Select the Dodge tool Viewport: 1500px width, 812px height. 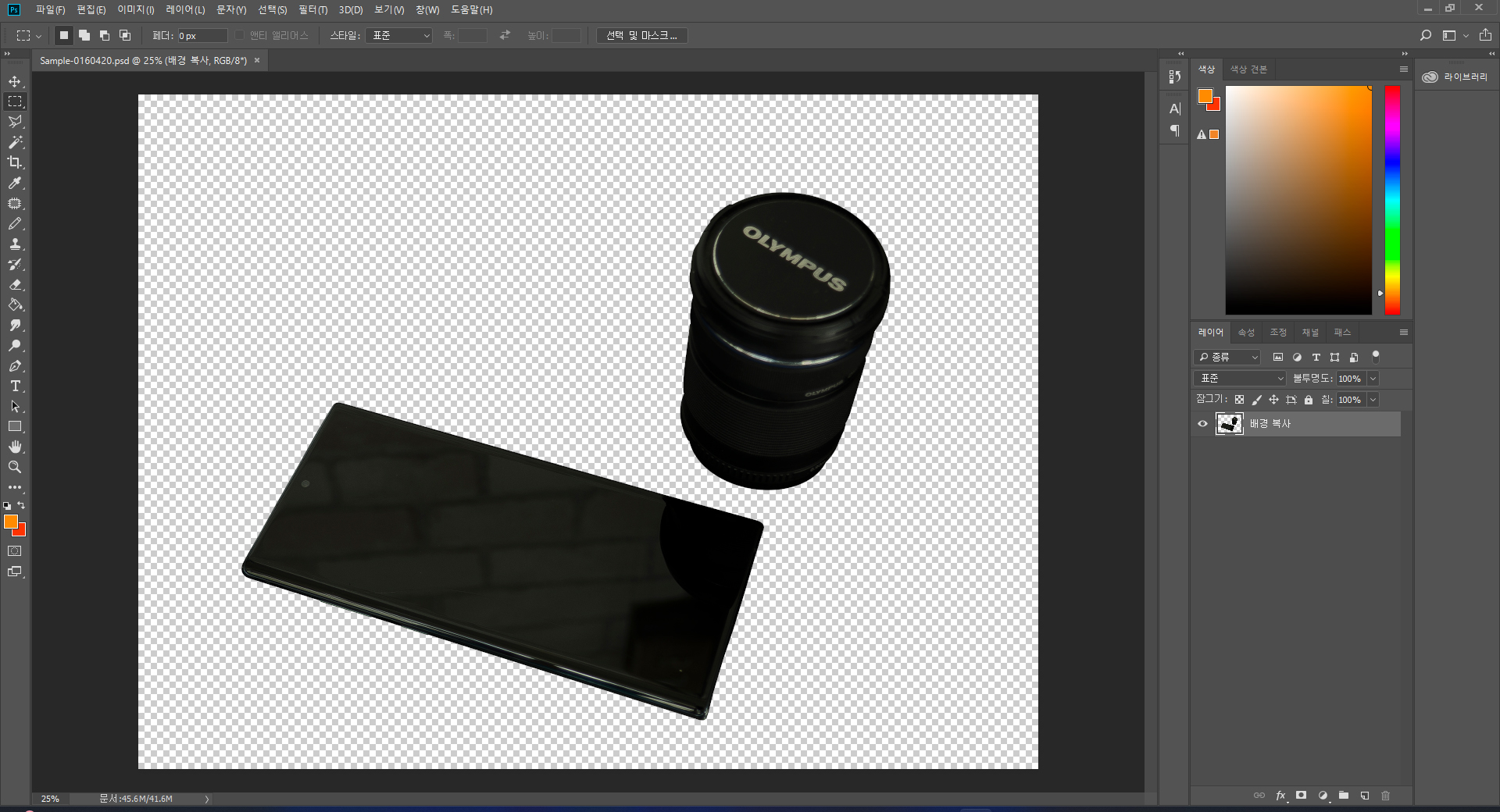point(15,345)
